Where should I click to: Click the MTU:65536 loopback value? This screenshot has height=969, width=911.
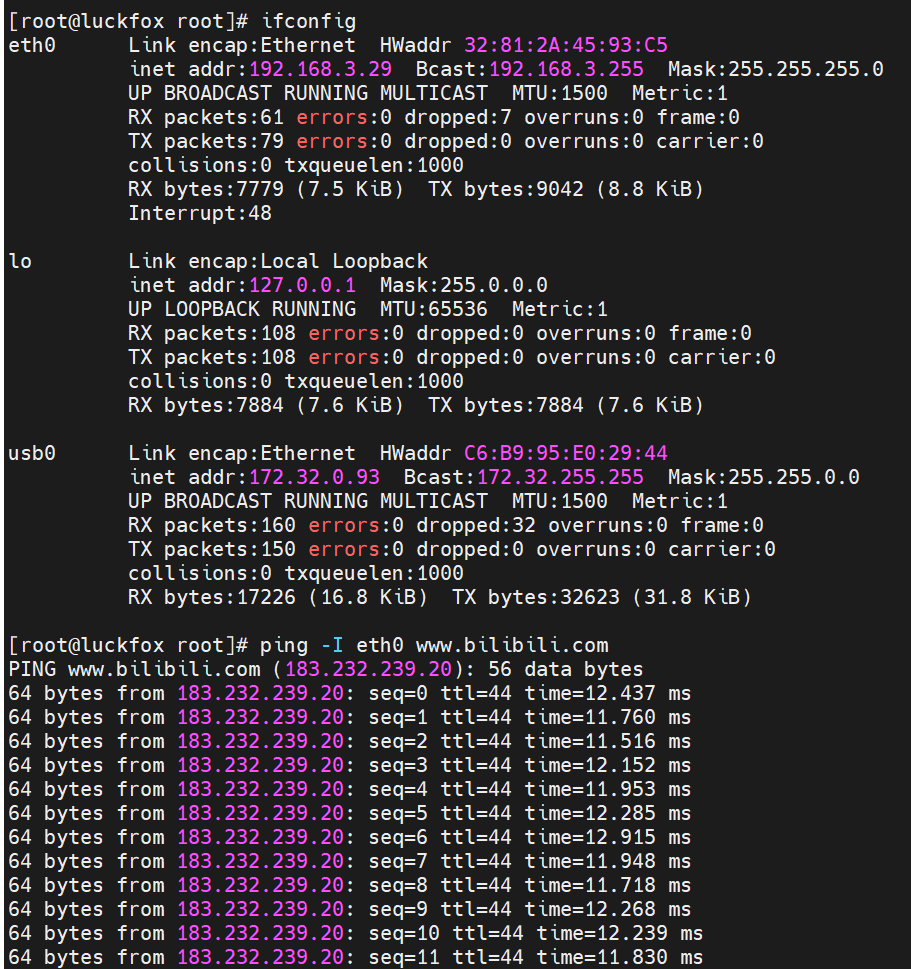click(434, 309)
